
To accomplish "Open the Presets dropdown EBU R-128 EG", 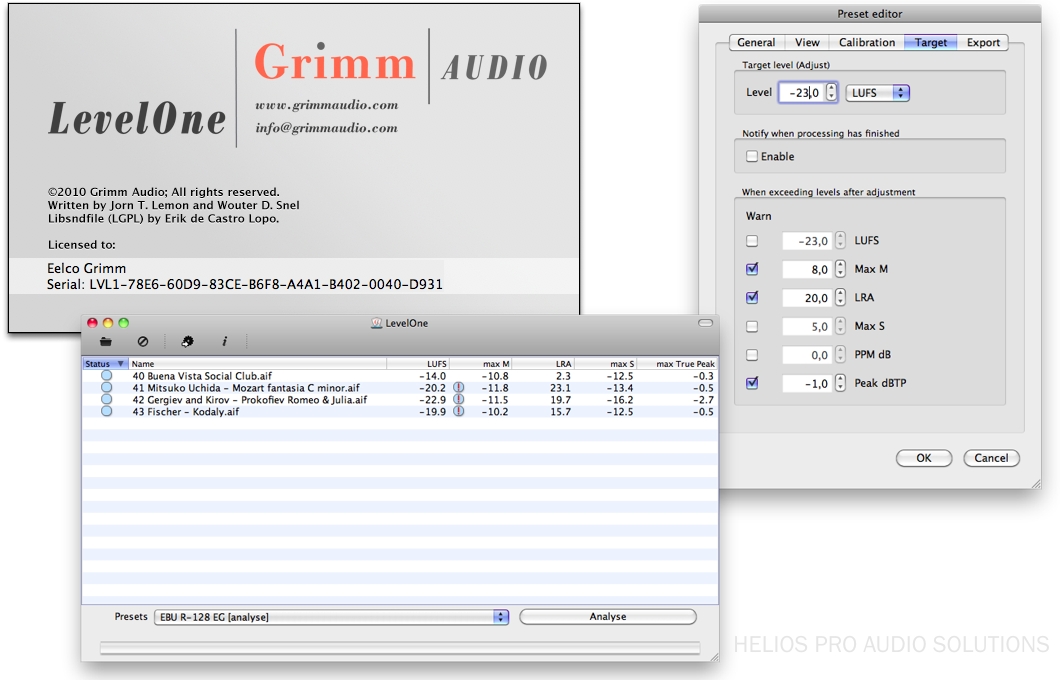I will [331, 616].
